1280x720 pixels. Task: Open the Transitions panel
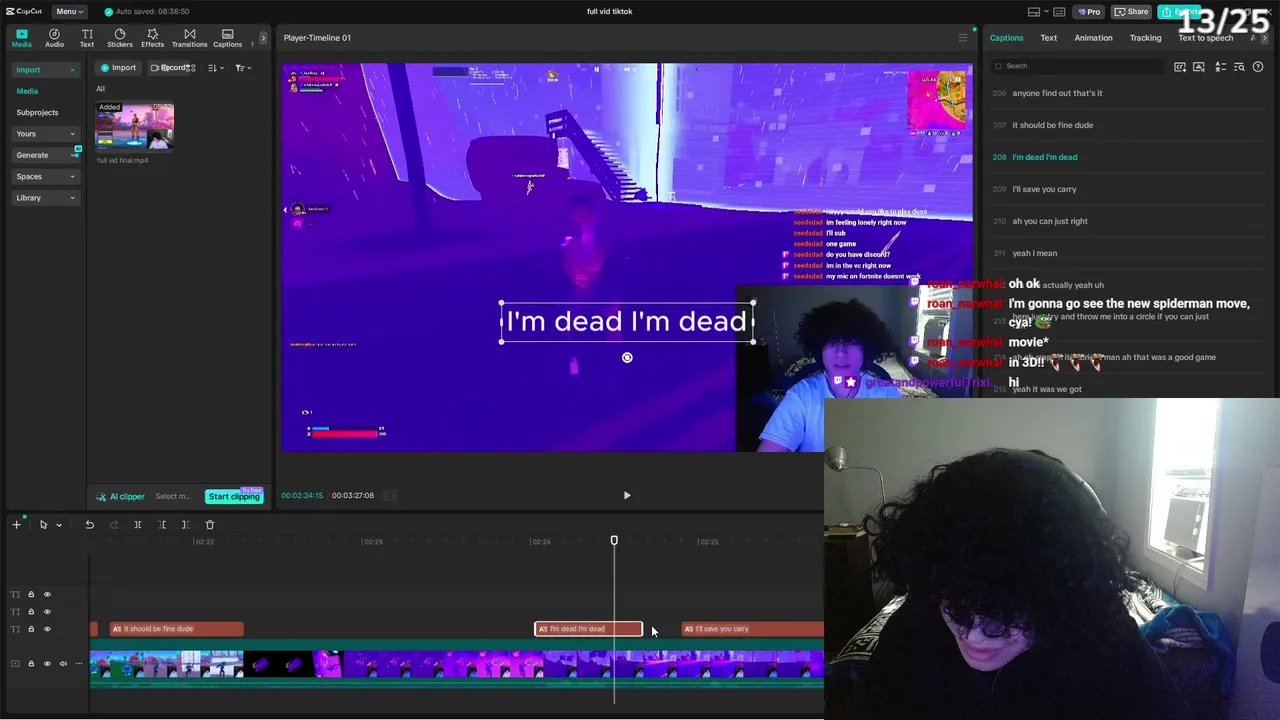[189, 38]
